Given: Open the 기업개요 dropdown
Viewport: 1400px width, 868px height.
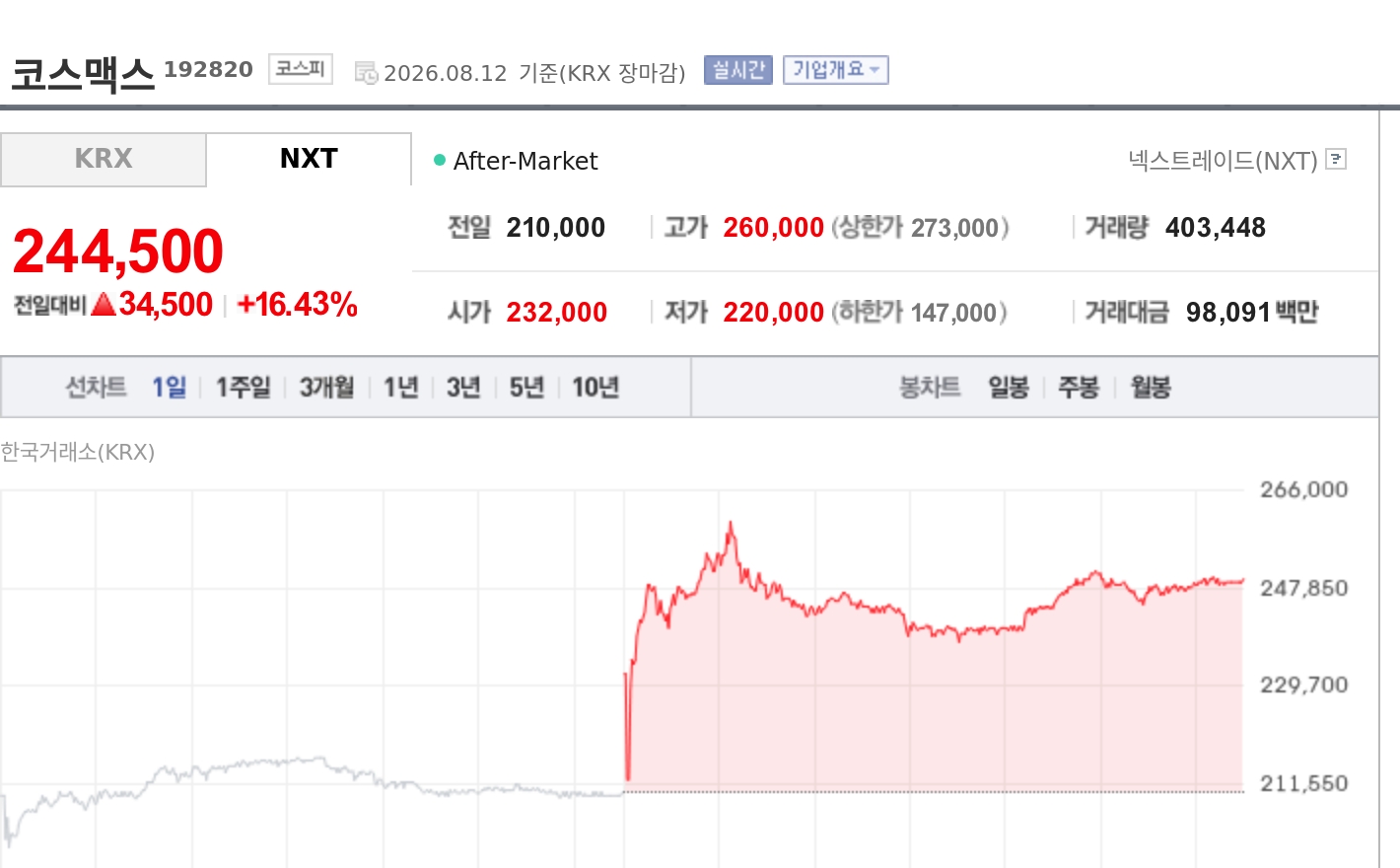Looking at the screenshot, I should pos(836,70).
